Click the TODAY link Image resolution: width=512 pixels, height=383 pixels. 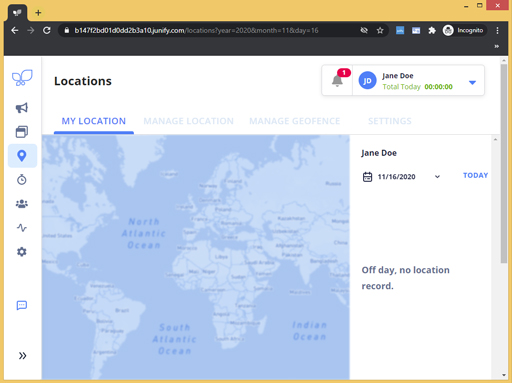[x=475, y=175]
